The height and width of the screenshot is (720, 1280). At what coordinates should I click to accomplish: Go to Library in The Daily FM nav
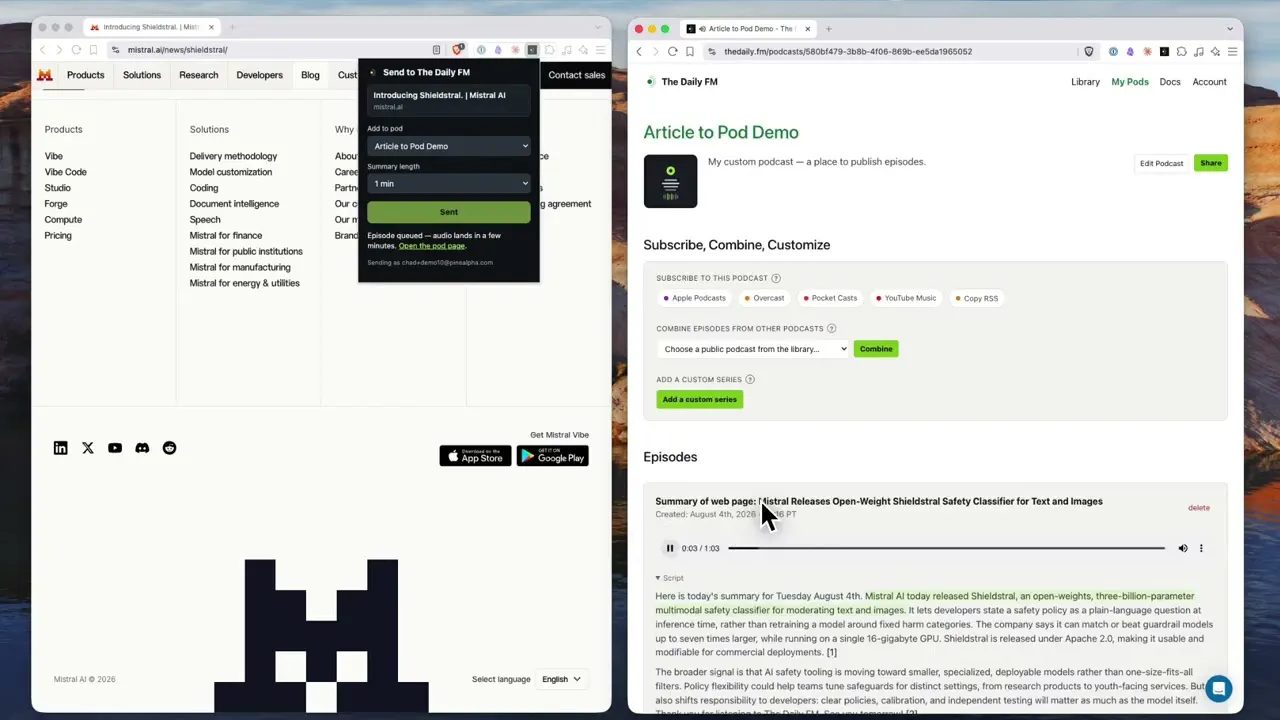pos(1085,82)
